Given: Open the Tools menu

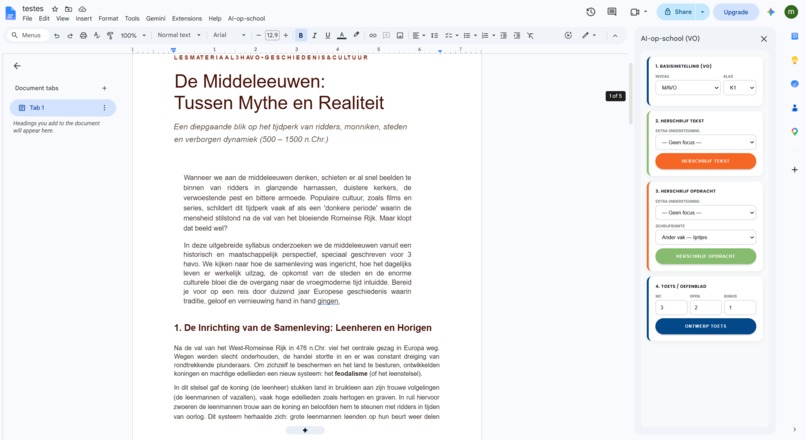Looking at the screenshot, I should click(132, 19).
